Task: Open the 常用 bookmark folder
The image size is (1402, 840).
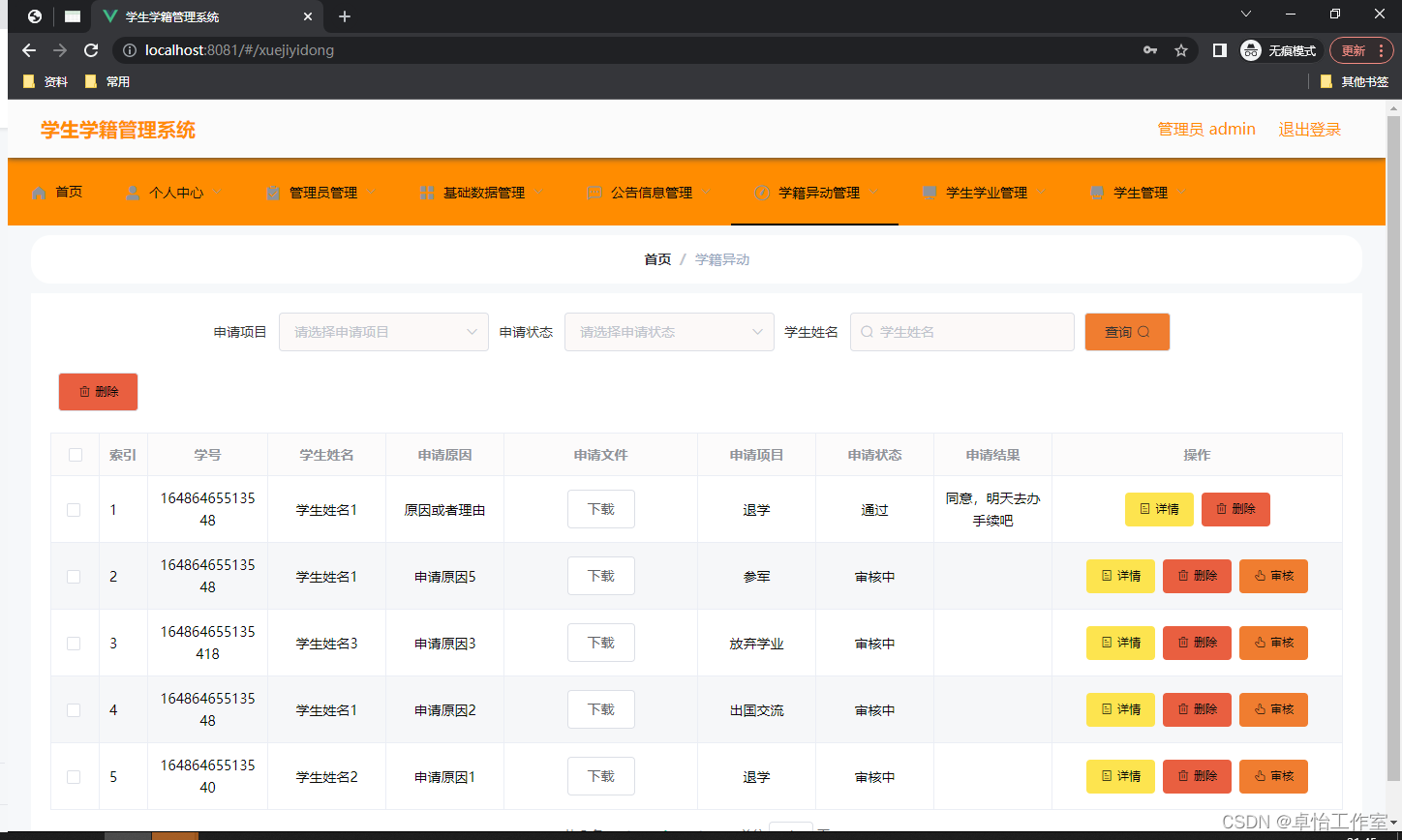Action: 107,82
